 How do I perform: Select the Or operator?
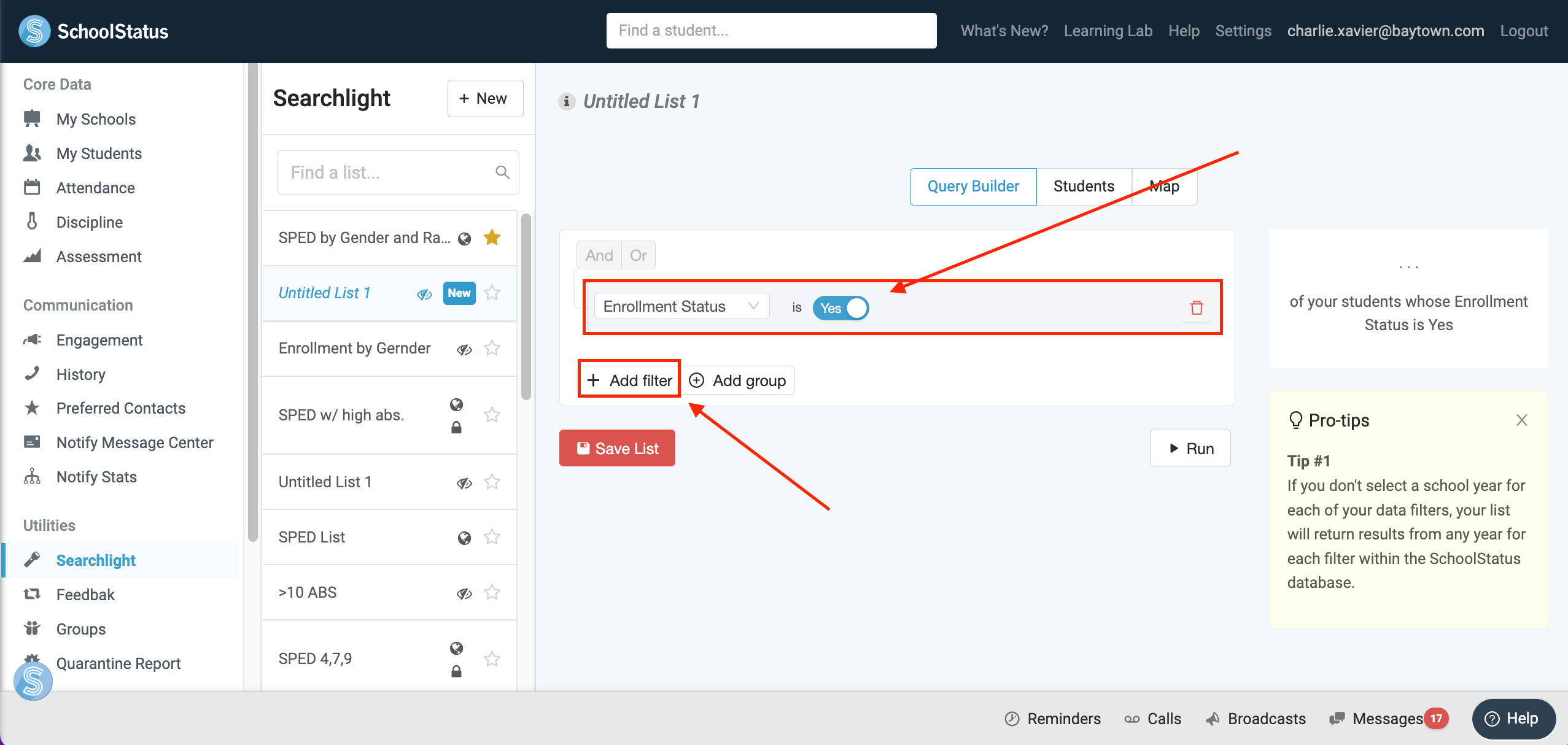638,255
